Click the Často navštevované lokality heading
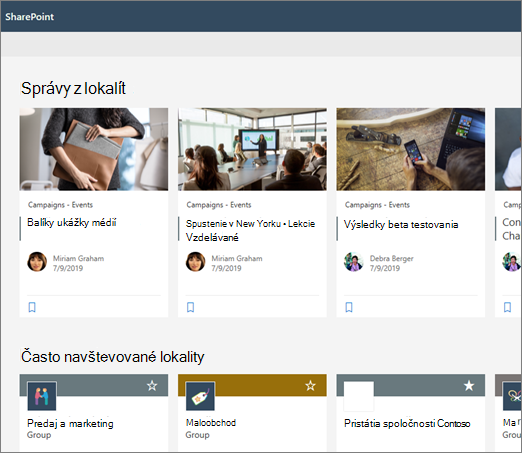522x453 pixels. (113, 357)
